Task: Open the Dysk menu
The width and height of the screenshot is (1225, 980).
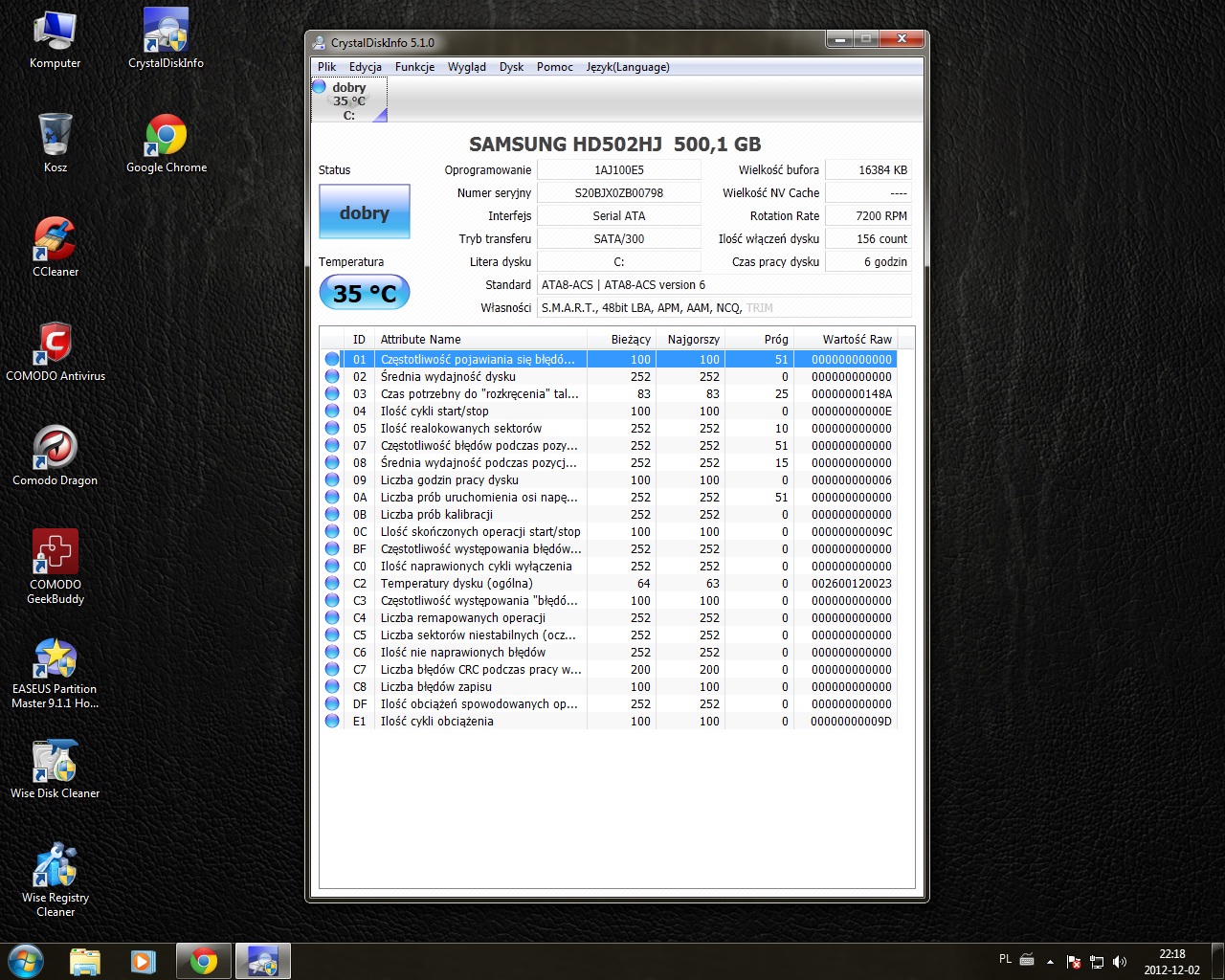Action: tap(511, 67)
